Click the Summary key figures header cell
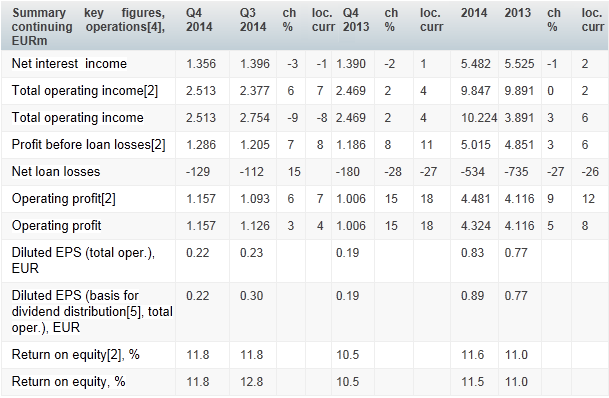Viewport: 609px width, 398px height. click(88, 26)
